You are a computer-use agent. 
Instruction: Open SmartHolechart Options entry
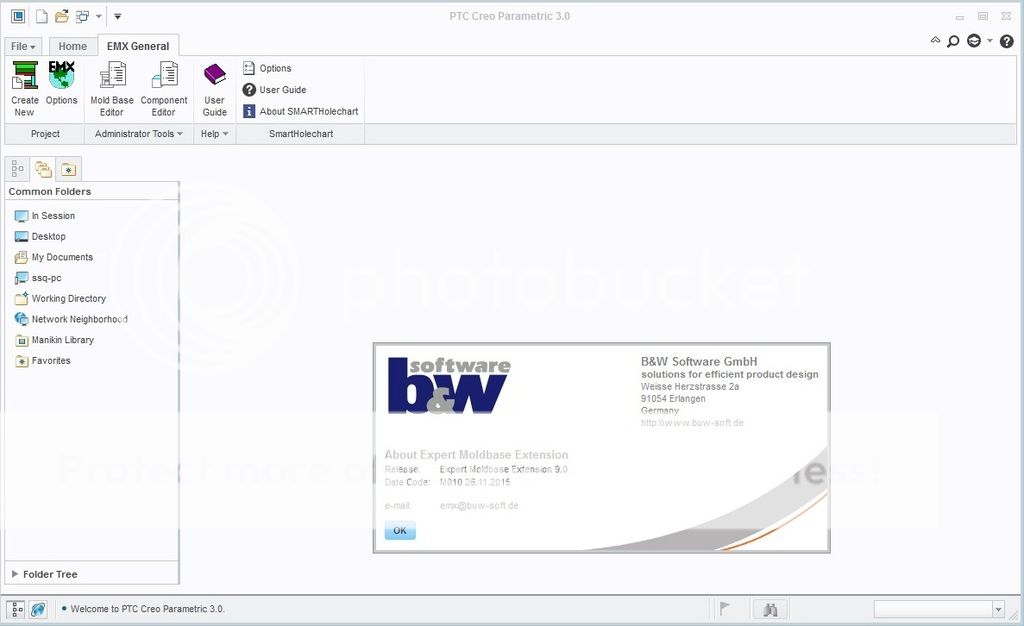pos(267,68)
